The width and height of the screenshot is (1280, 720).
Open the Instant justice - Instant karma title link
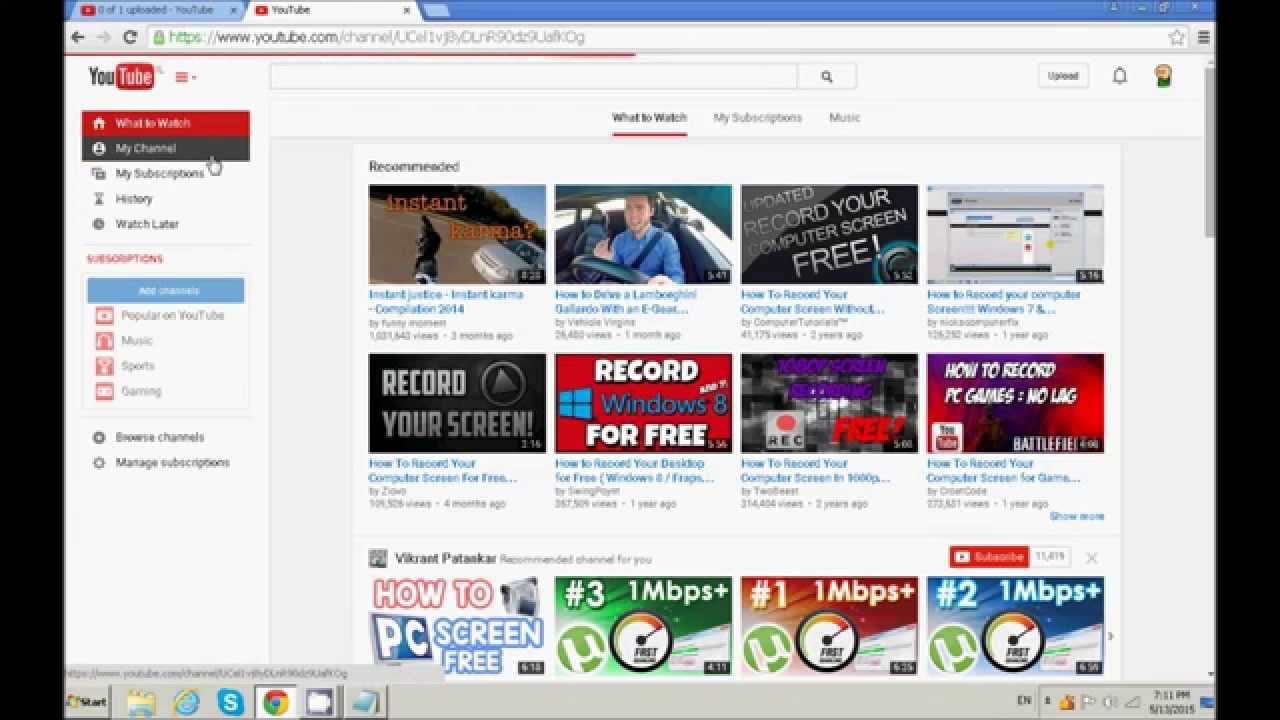pyautogui.click(x=446, y=302)
